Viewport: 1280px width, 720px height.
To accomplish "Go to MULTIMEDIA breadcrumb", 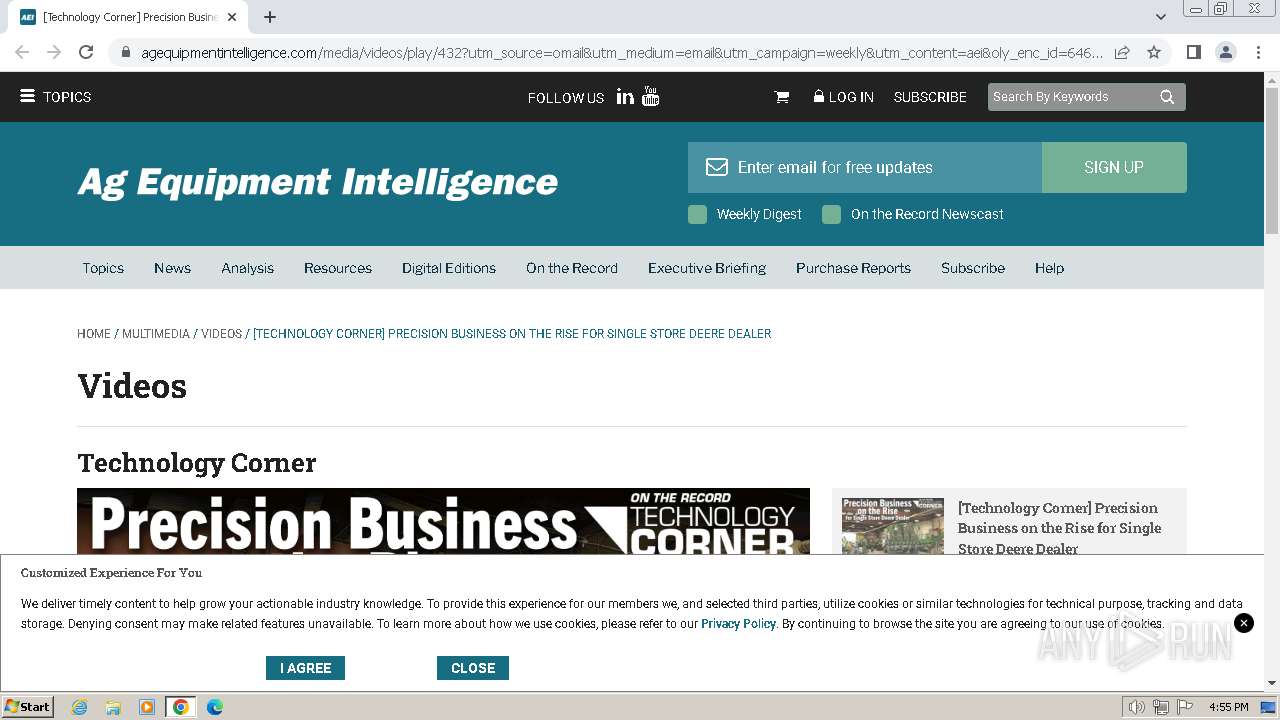I will [x=156, y=334].
